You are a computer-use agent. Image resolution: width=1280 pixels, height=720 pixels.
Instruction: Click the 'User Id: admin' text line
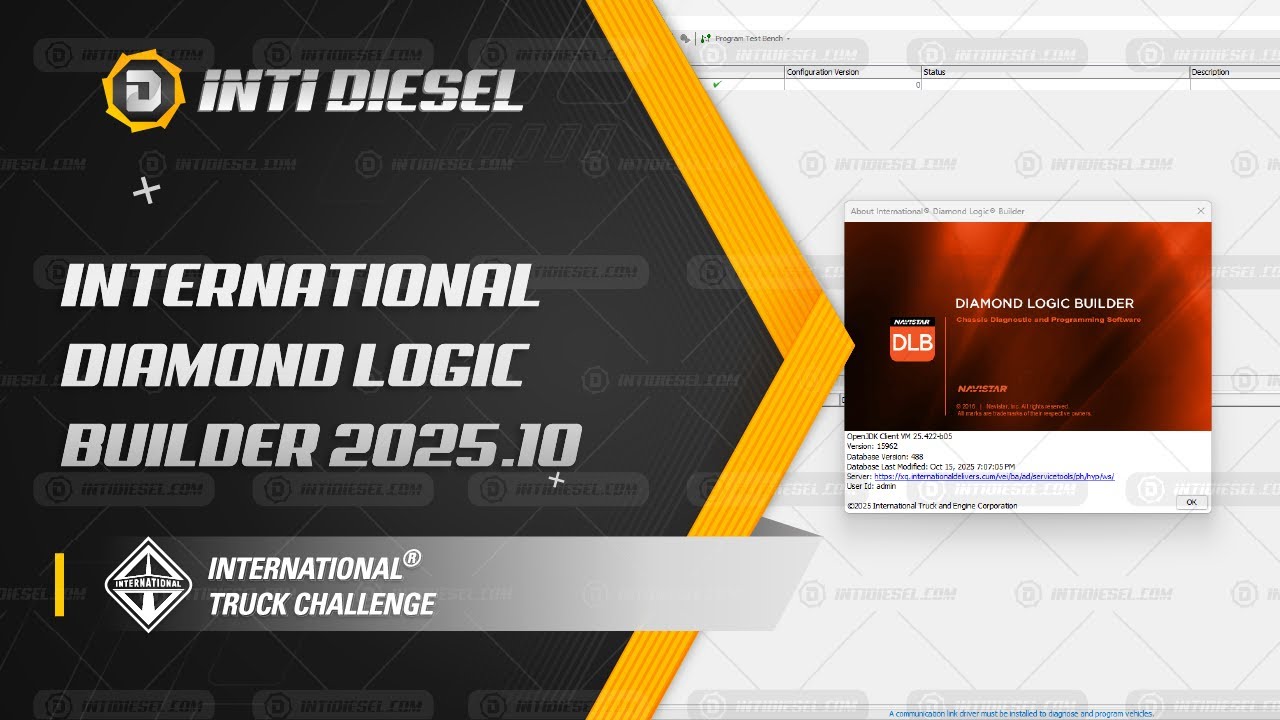click(871, 486)
